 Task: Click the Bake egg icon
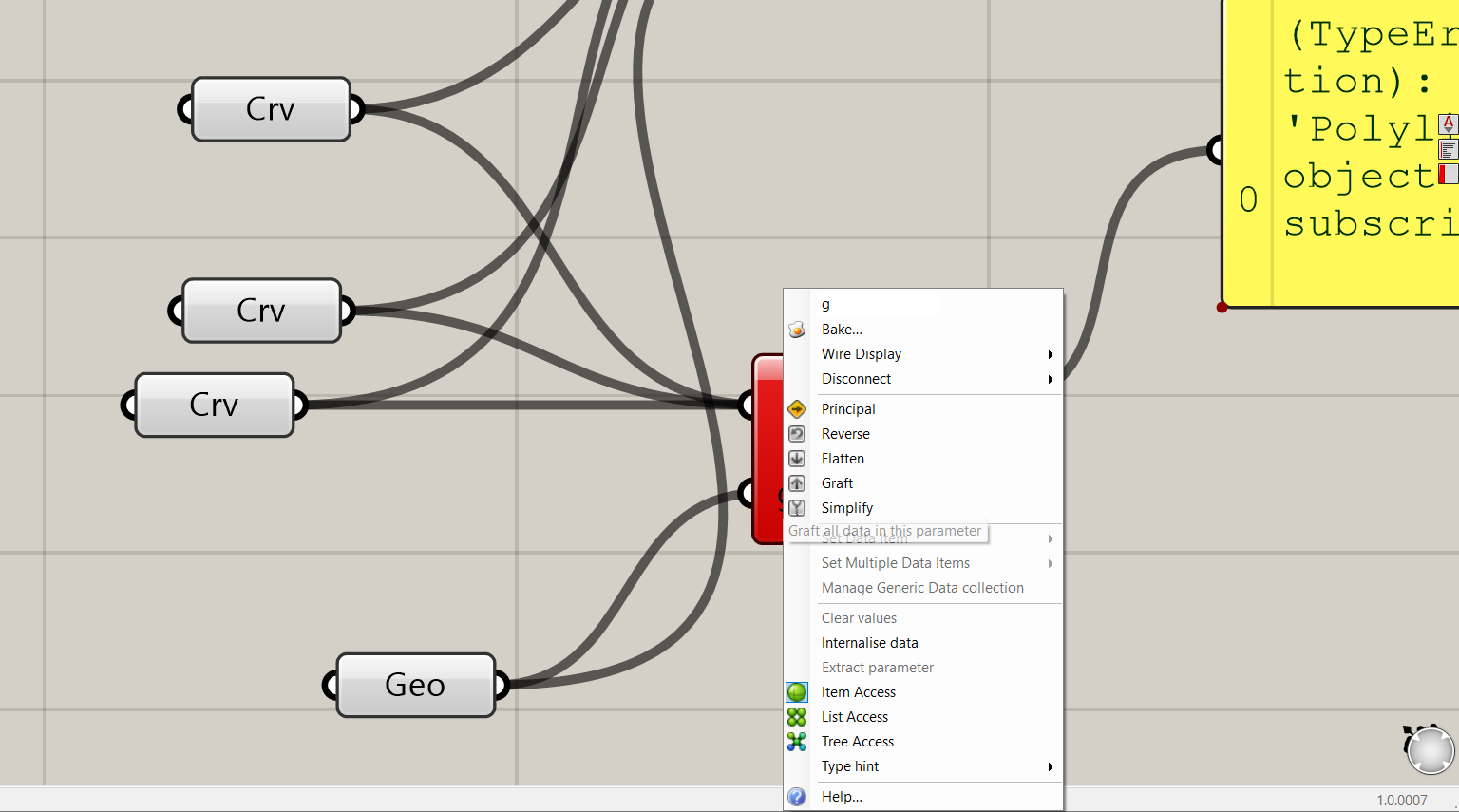pyautogui.click(x=797, y=330)
